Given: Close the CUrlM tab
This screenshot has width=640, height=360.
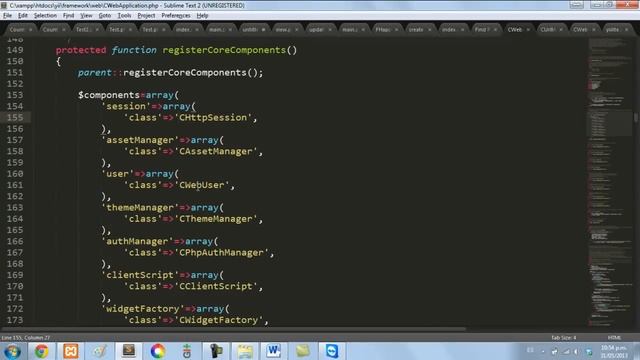Looking at the screenshot, I should [x=561, y=30].
